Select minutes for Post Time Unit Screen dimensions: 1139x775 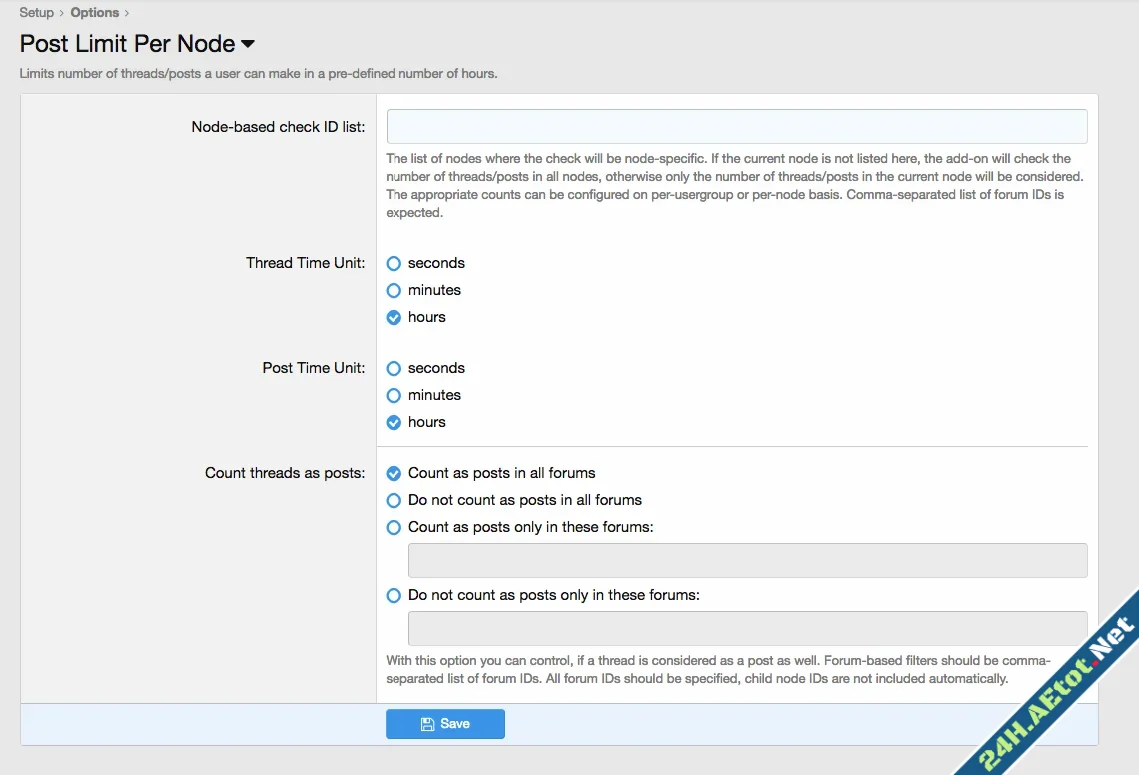coord(393,395)
